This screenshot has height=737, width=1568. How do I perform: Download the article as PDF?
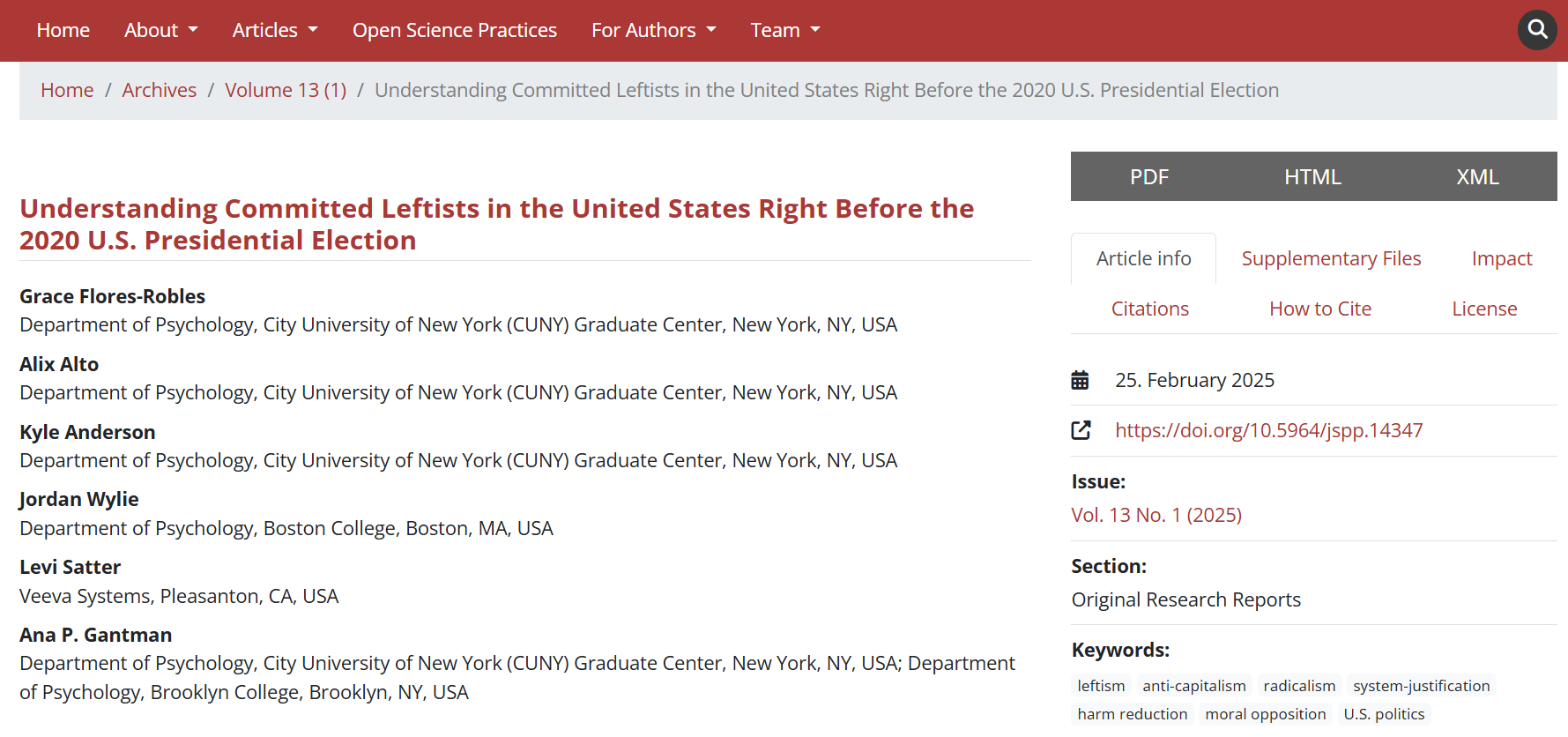(1148, 177)
